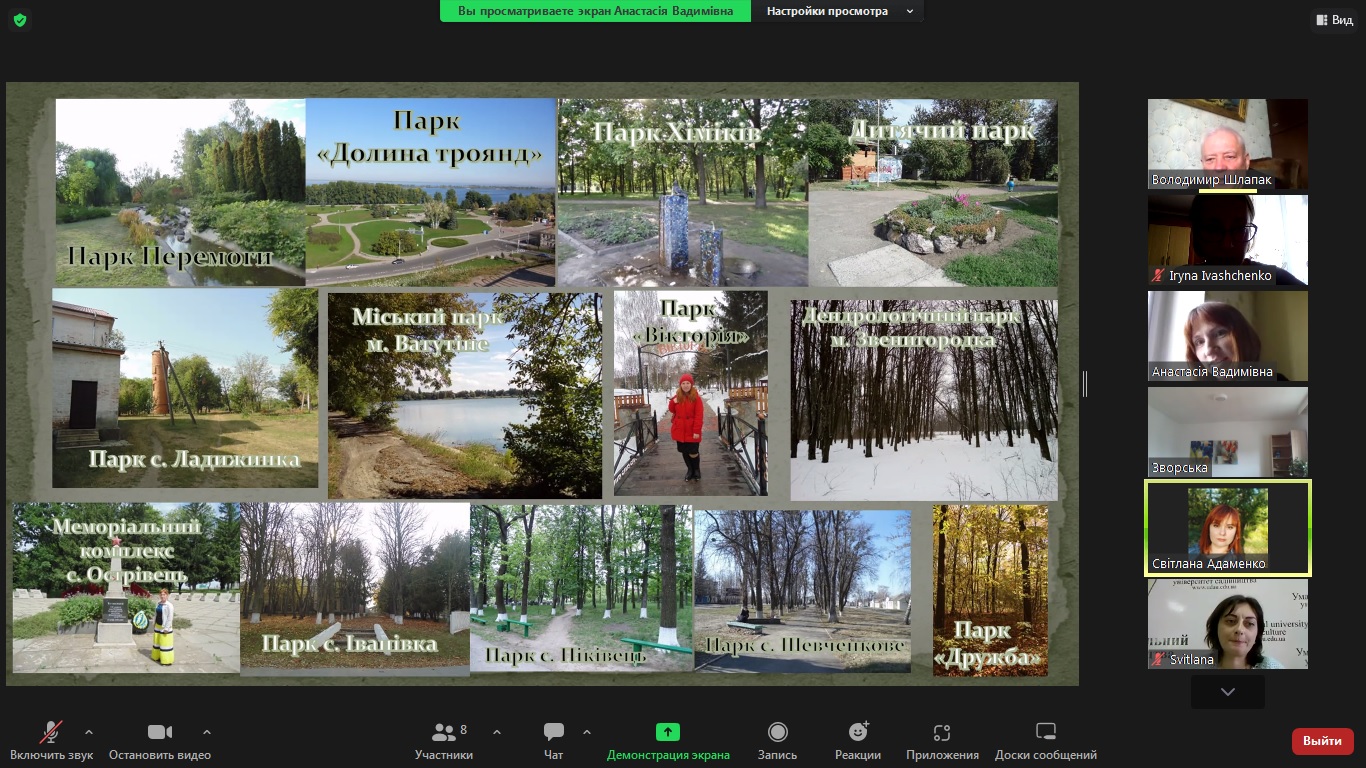Image resolution: width=1366 pixels, height=768 pixels.
Task: Click the panel divider handle beside shared screen
Action: click(1085, 383)
